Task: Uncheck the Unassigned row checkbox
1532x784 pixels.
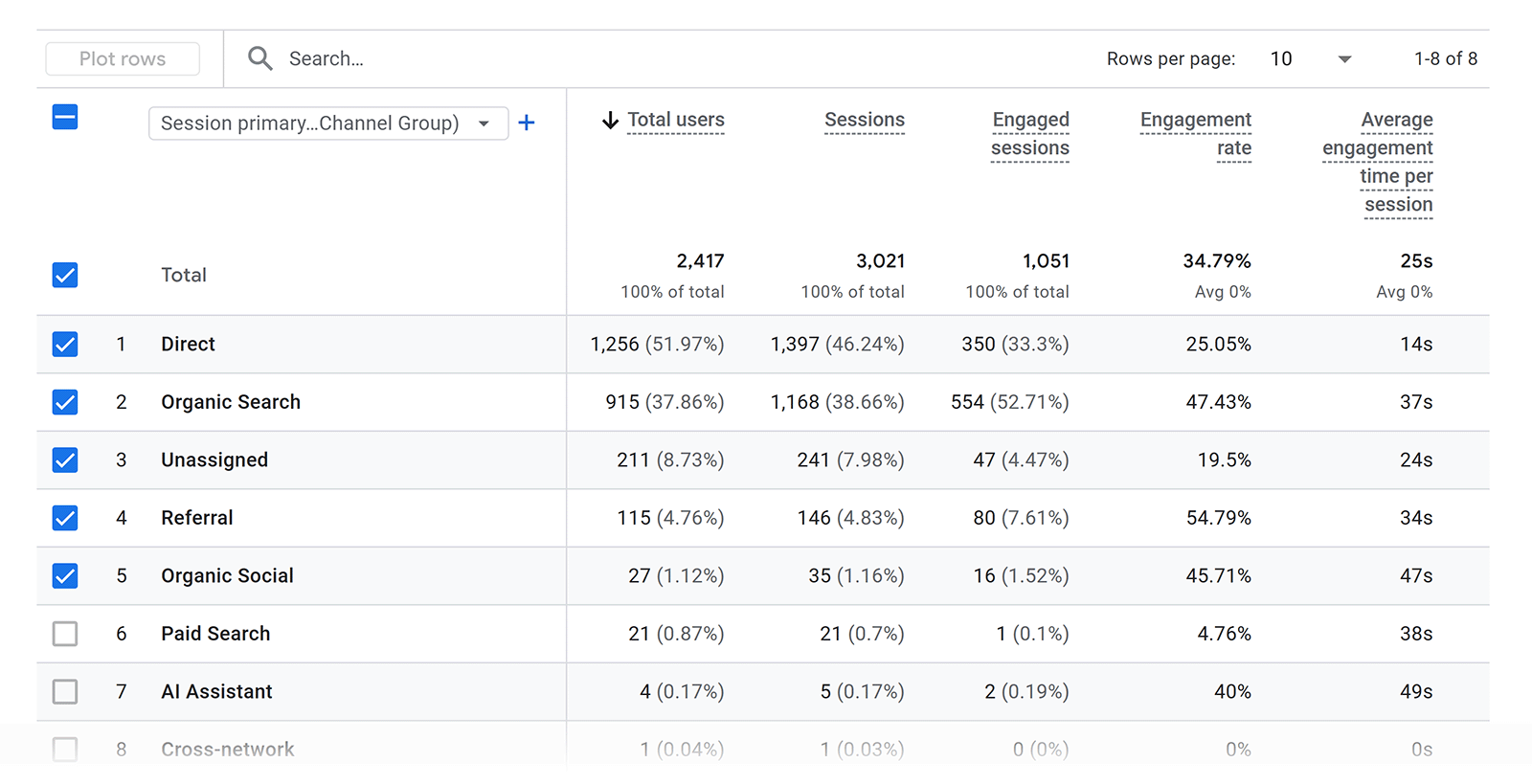Action: (x=65, y=460)
